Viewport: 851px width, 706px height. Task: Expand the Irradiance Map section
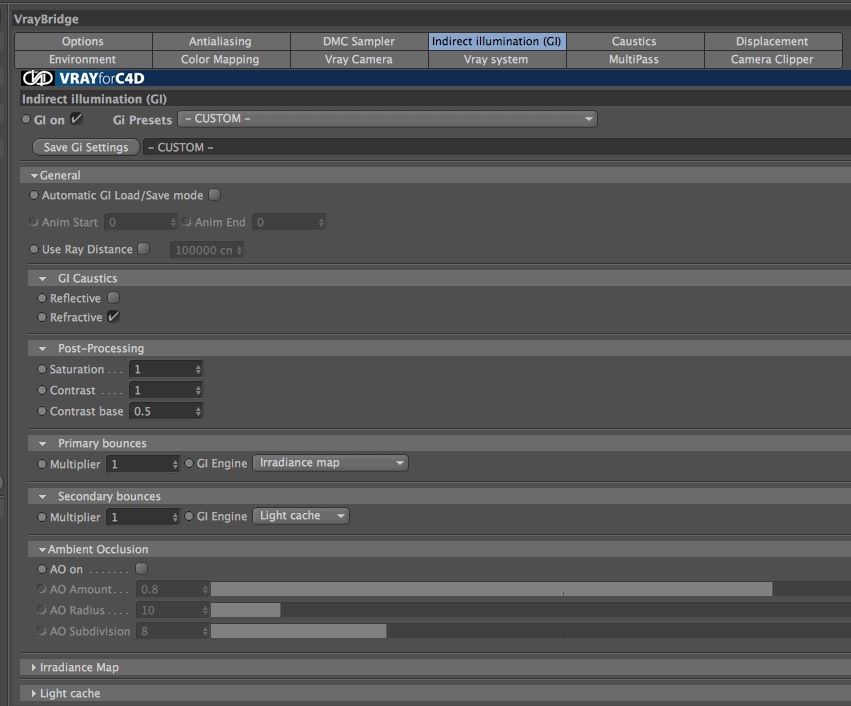(34, 667)
